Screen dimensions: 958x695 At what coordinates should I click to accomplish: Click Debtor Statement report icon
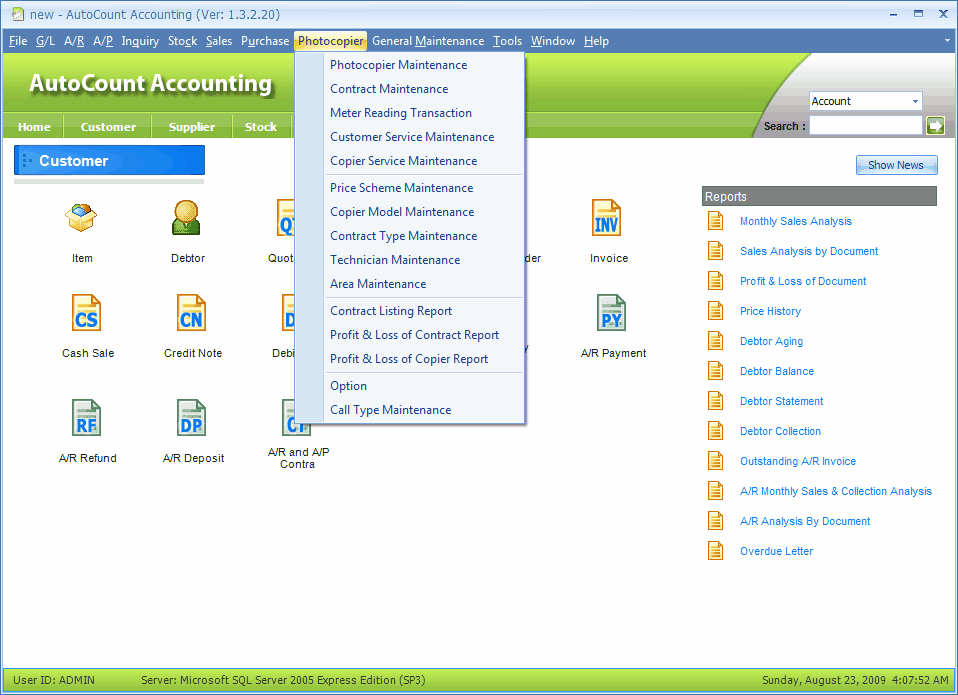point(715,401)
